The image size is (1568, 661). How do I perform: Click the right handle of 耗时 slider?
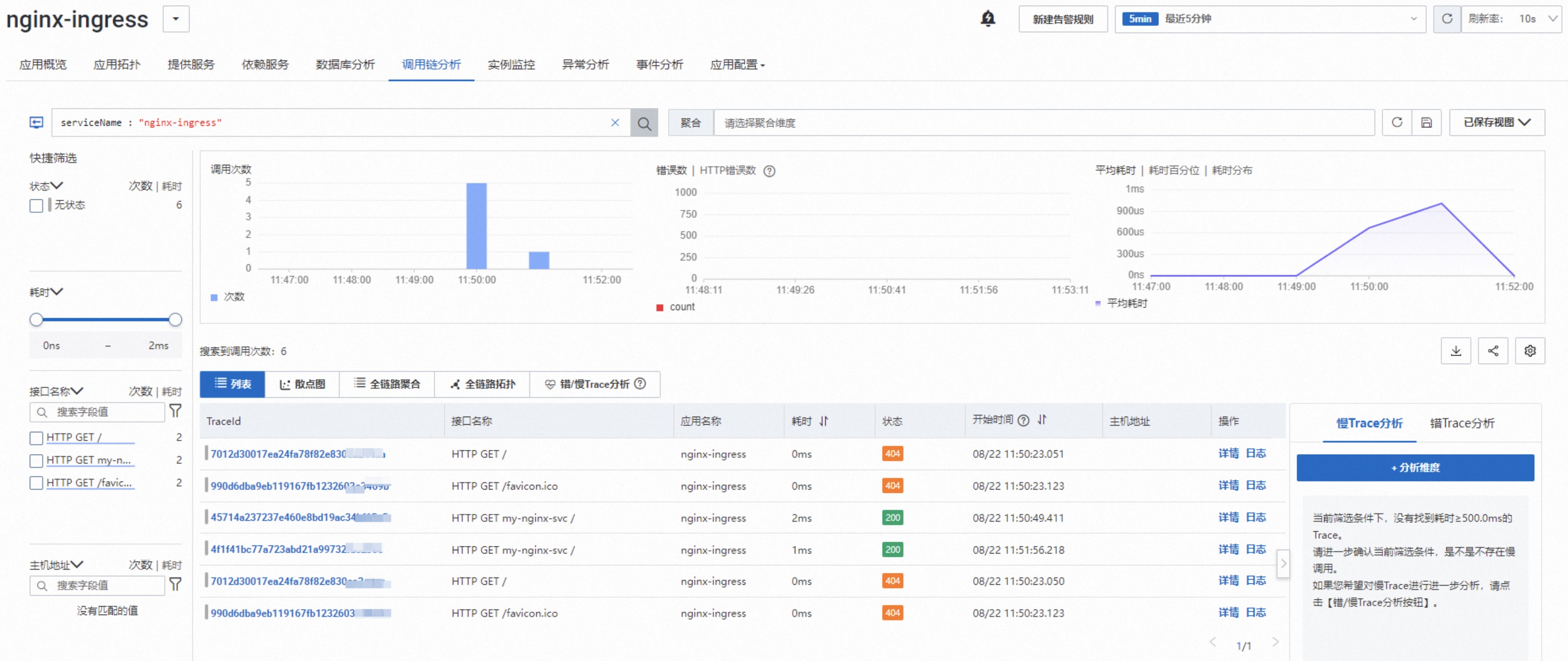tap(175, 320)
